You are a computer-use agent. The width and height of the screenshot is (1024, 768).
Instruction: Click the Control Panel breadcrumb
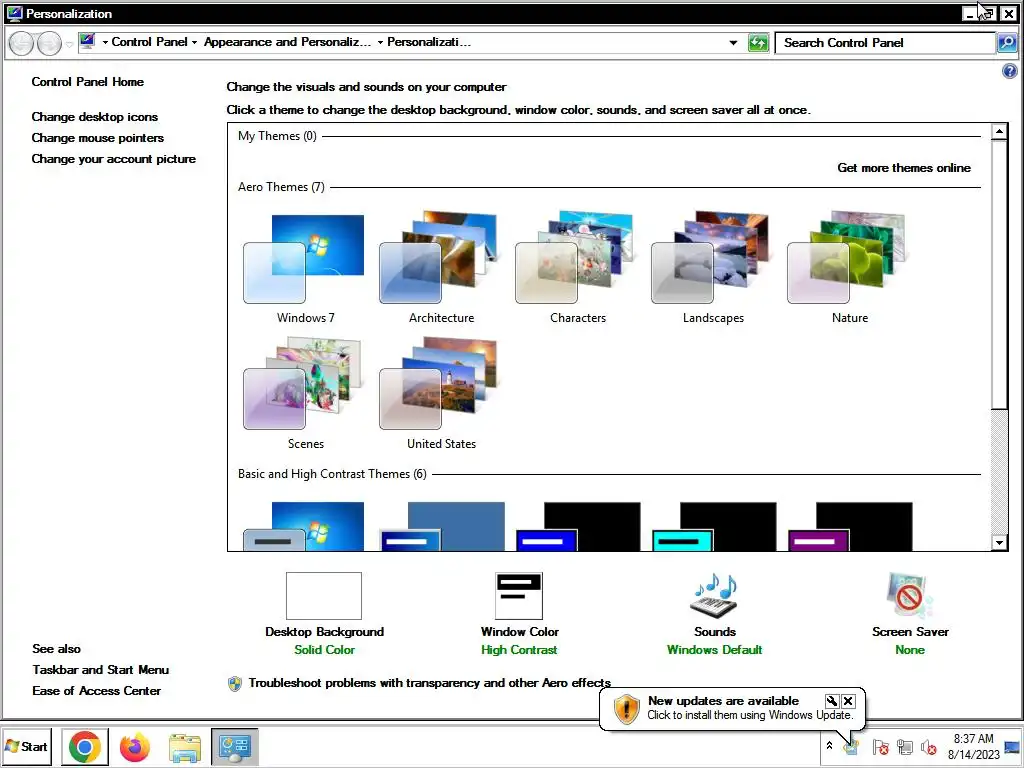149,42
